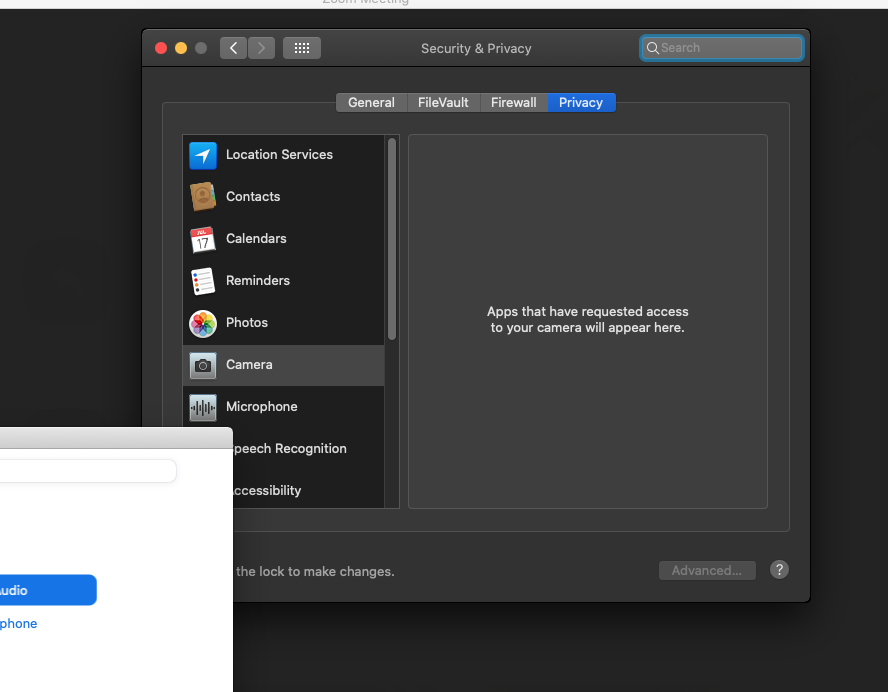Switch to the FileVault tab
The height and width of the screenshot is (692, 888).
coord(443,102)
